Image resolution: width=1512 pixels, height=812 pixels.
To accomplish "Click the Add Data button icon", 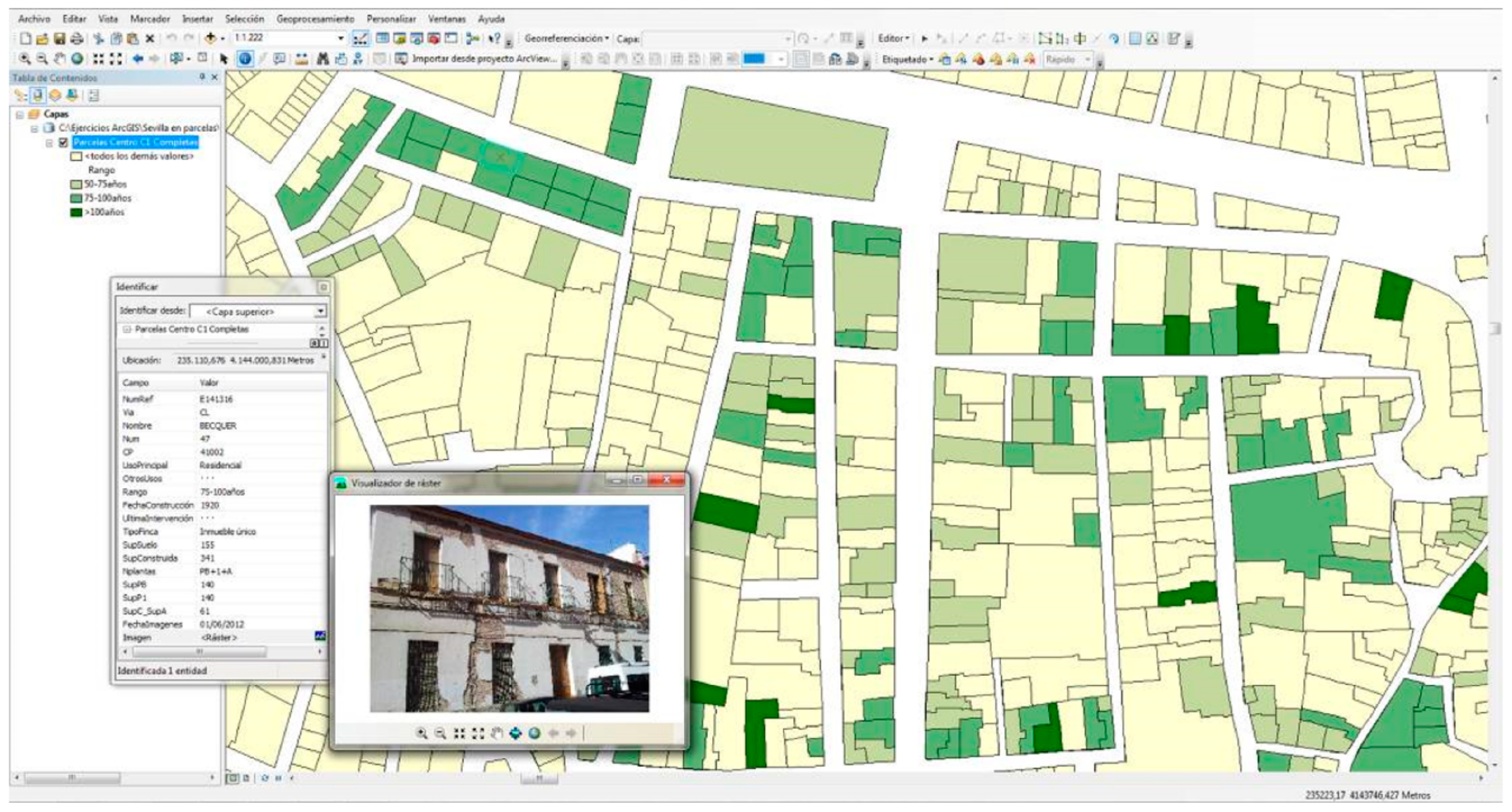I will pos(210,39).
